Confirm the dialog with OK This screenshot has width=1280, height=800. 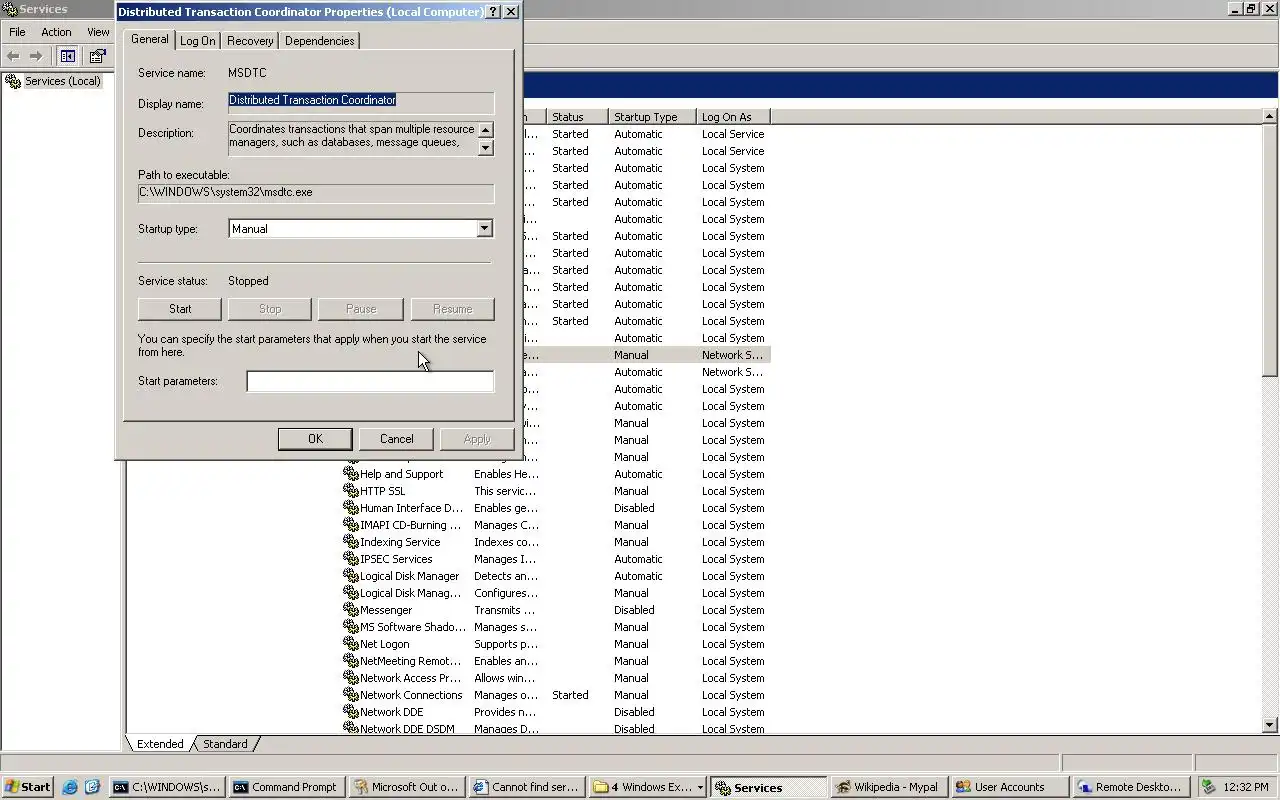click(x=315, y=439)
